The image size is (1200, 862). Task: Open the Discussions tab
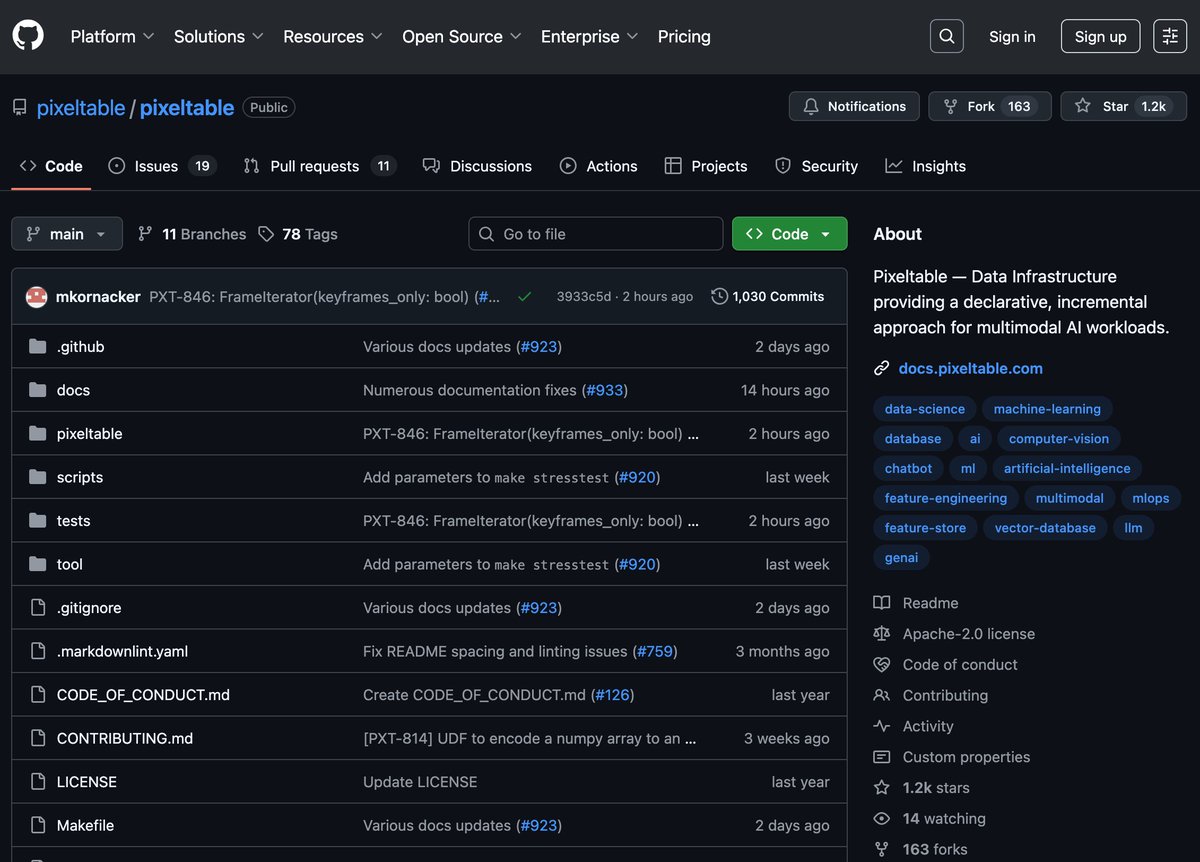tap(477, 166)
